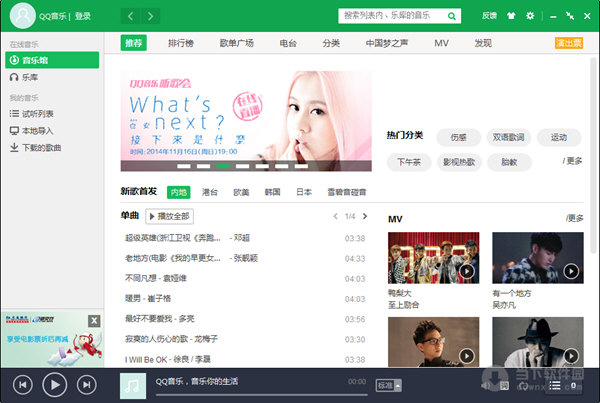The height and width of the screenshot is (403, 600).
Task: Go back with the left arrow
Action: [x=130, y=16]
